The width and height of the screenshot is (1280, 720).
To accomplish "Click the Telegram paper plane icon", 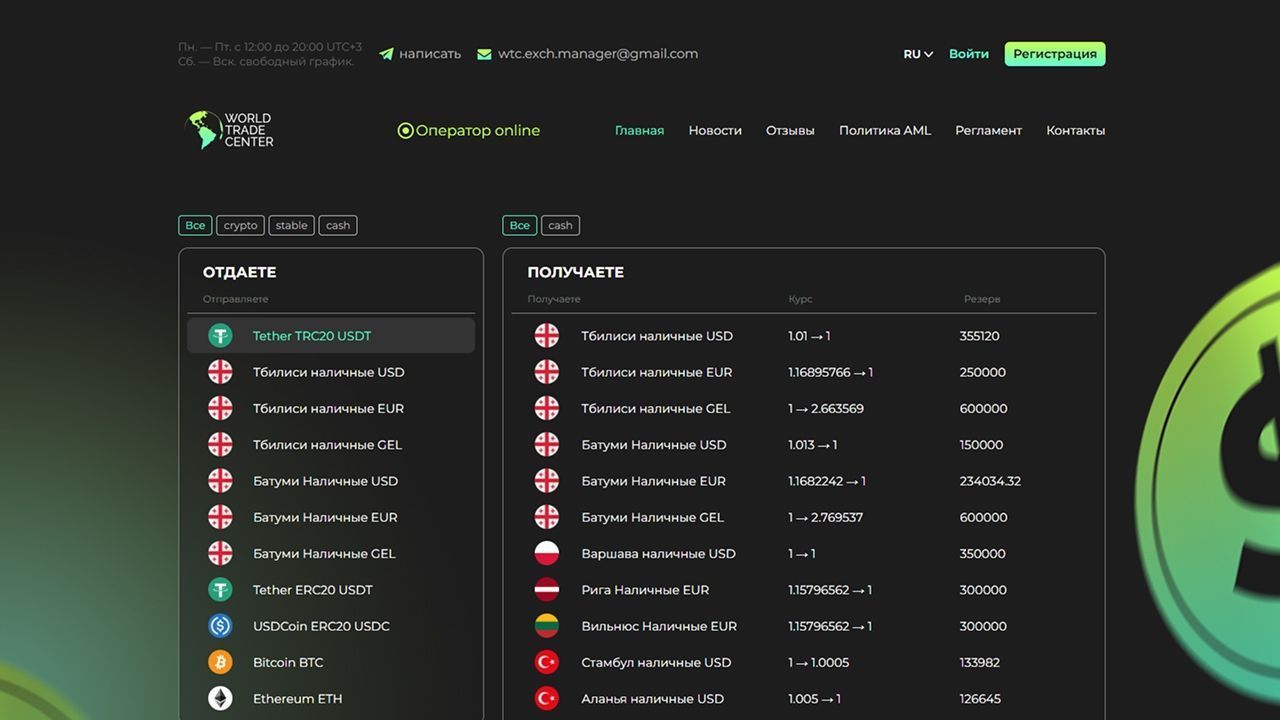I will pos(386,54).
